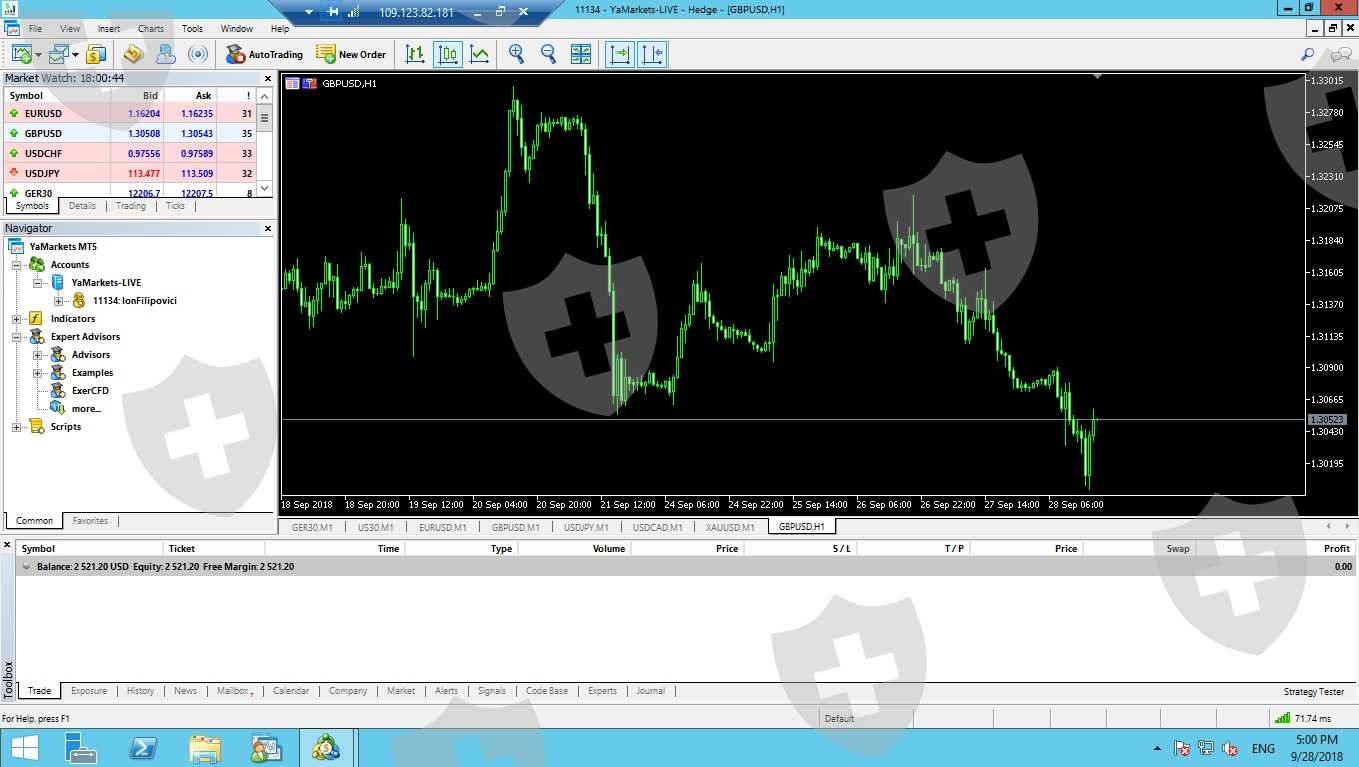Open the Journal tab in Toolbox

pos(650,691)
